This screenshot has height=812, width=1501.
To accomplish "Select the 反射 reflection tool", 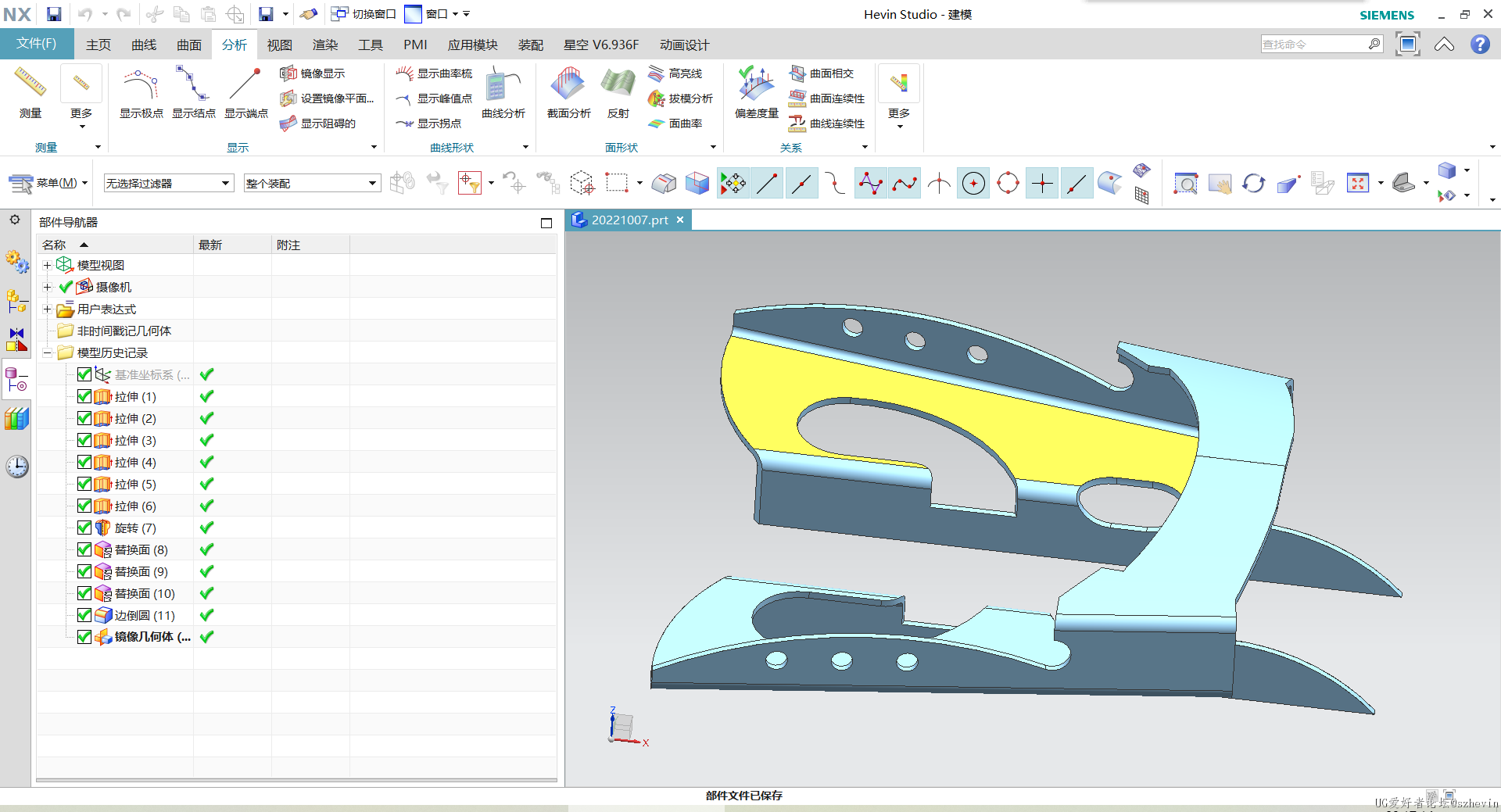I will point(618,92).
